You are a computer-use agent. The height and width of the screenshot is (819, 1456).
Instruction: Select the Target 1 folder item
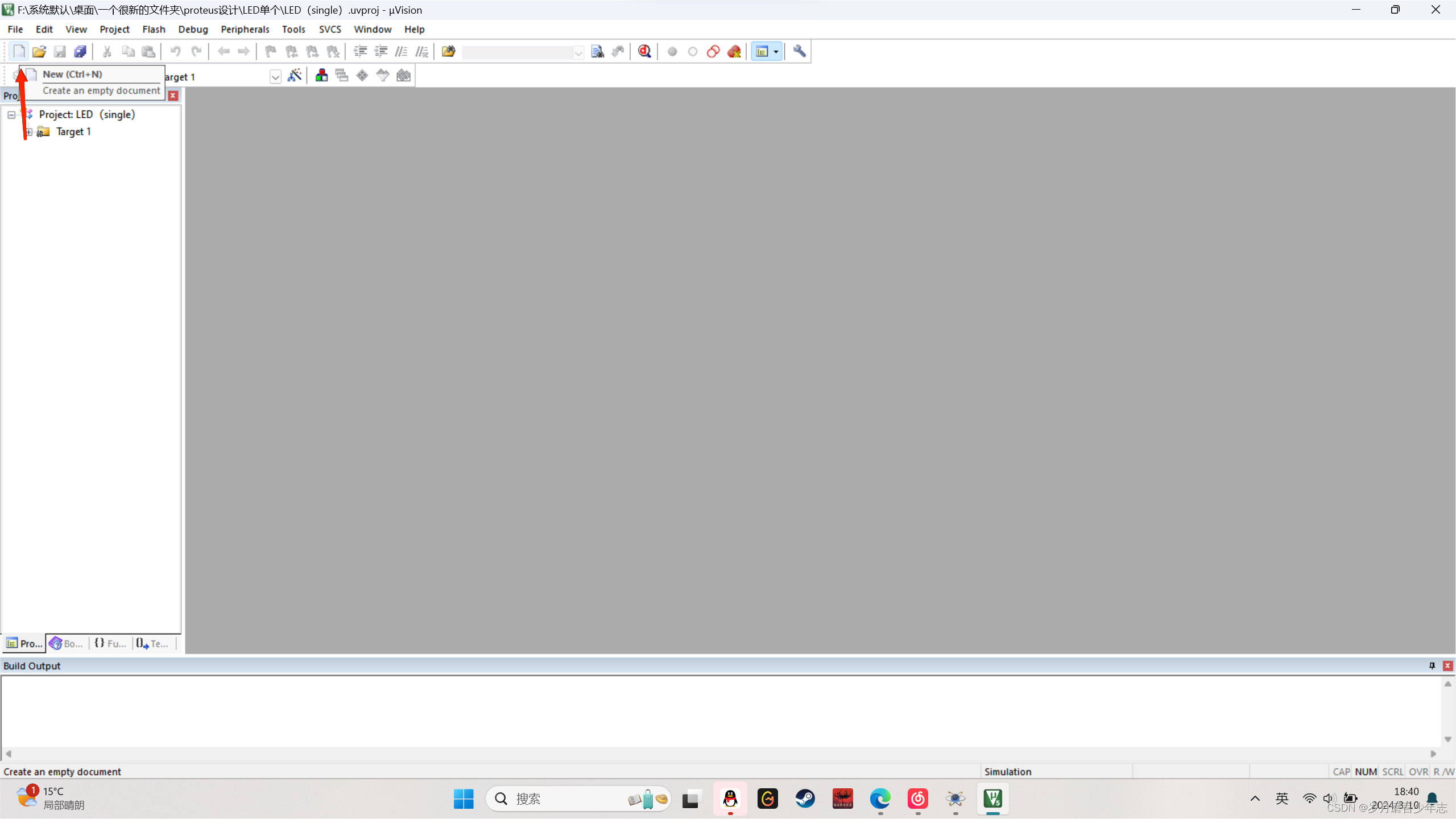click(x=73, y=132)
